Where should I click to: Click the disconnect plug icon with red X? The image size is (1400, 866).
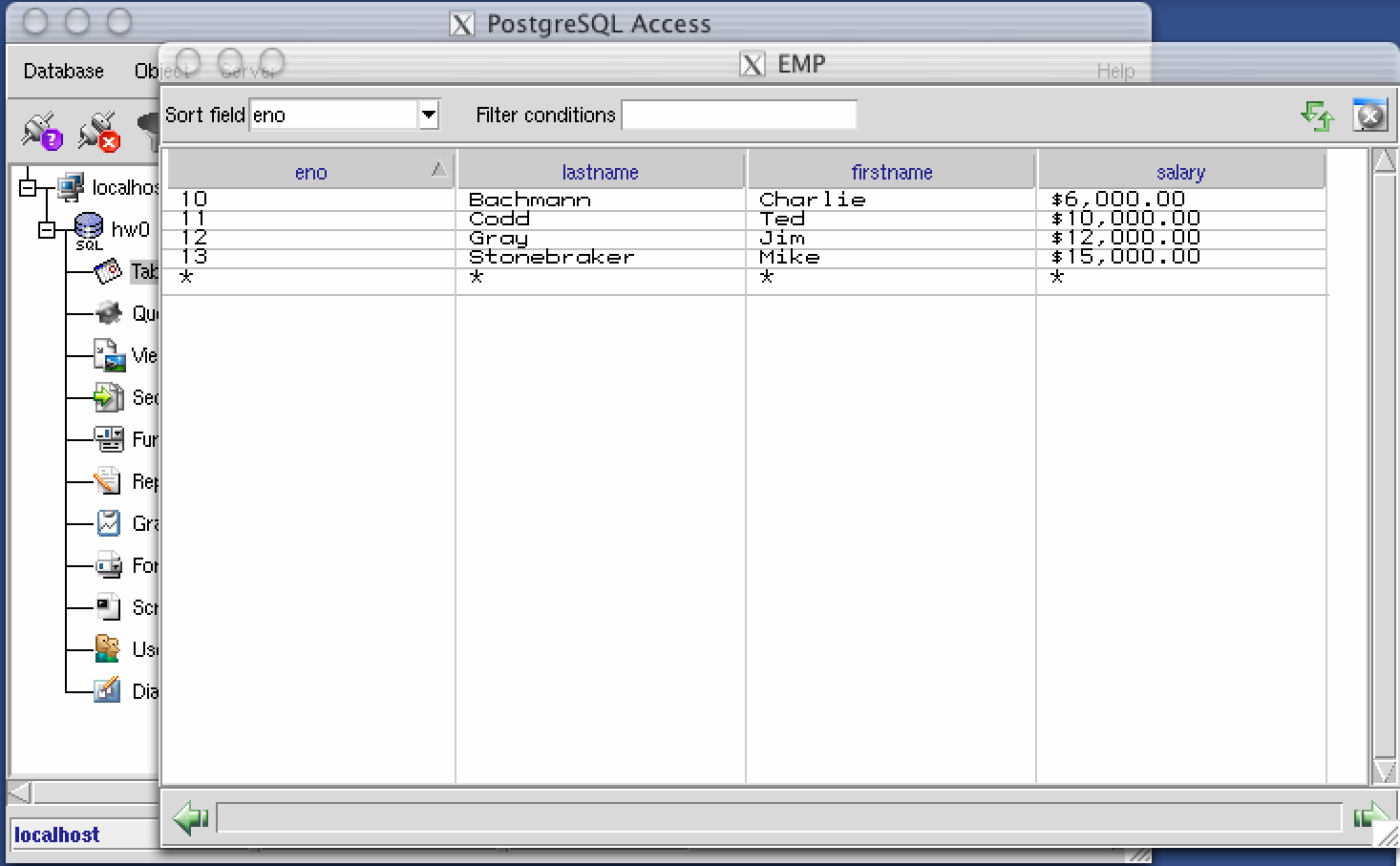(98, 132)
